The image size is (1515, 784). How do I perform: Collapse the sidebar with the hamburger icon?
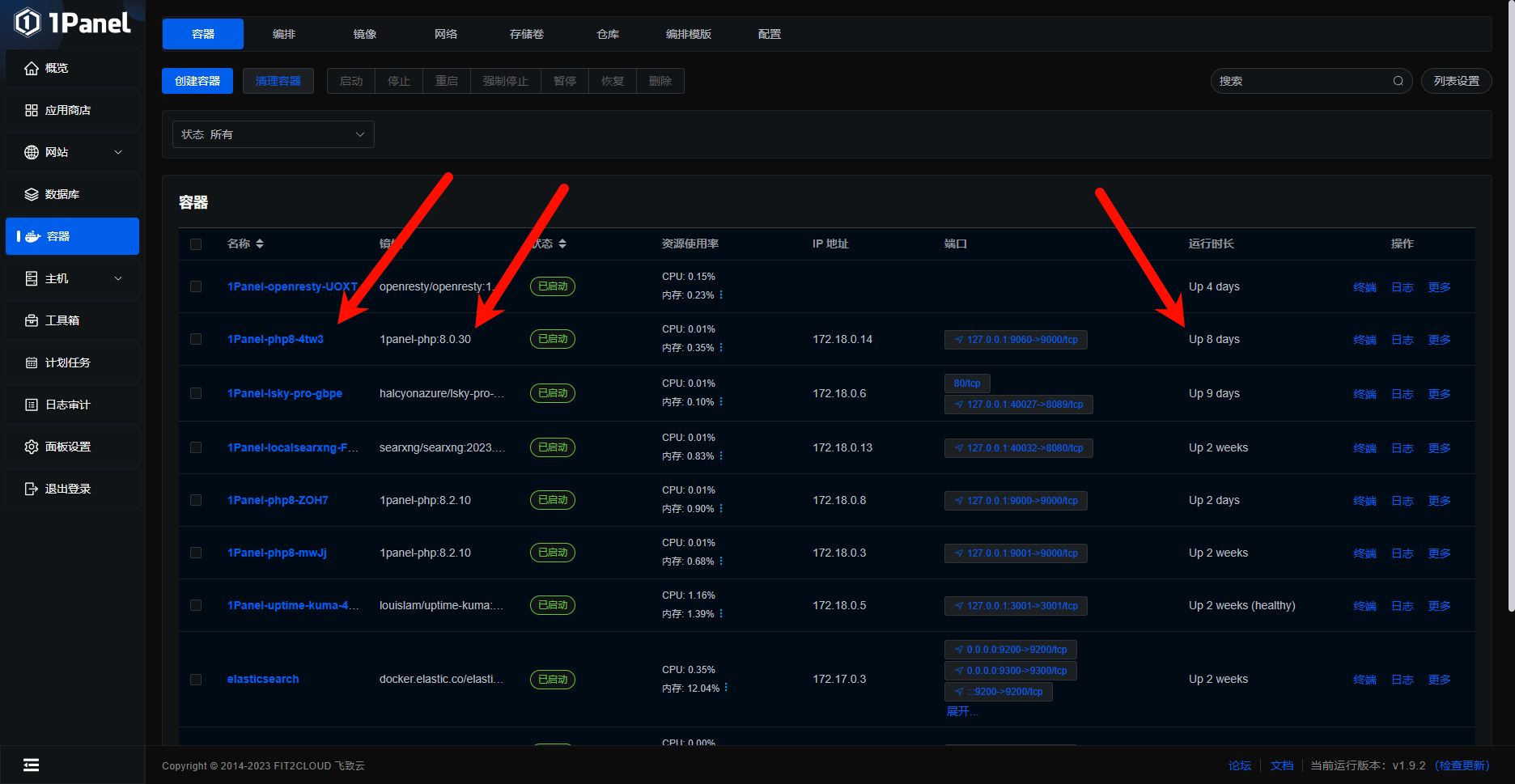point(32,765)
